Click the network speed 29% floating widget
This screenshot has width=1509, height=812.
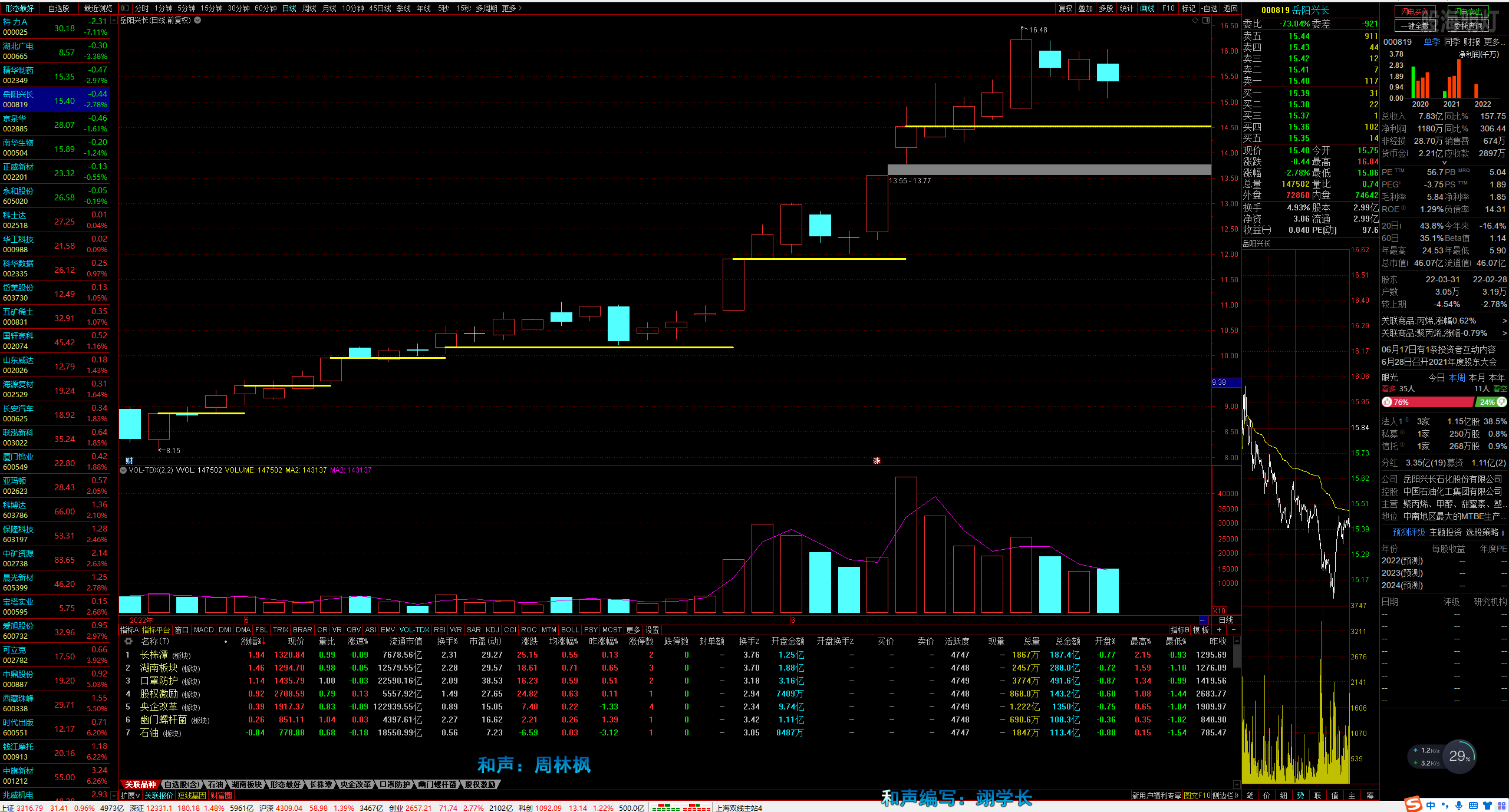tap(1459, 757)
